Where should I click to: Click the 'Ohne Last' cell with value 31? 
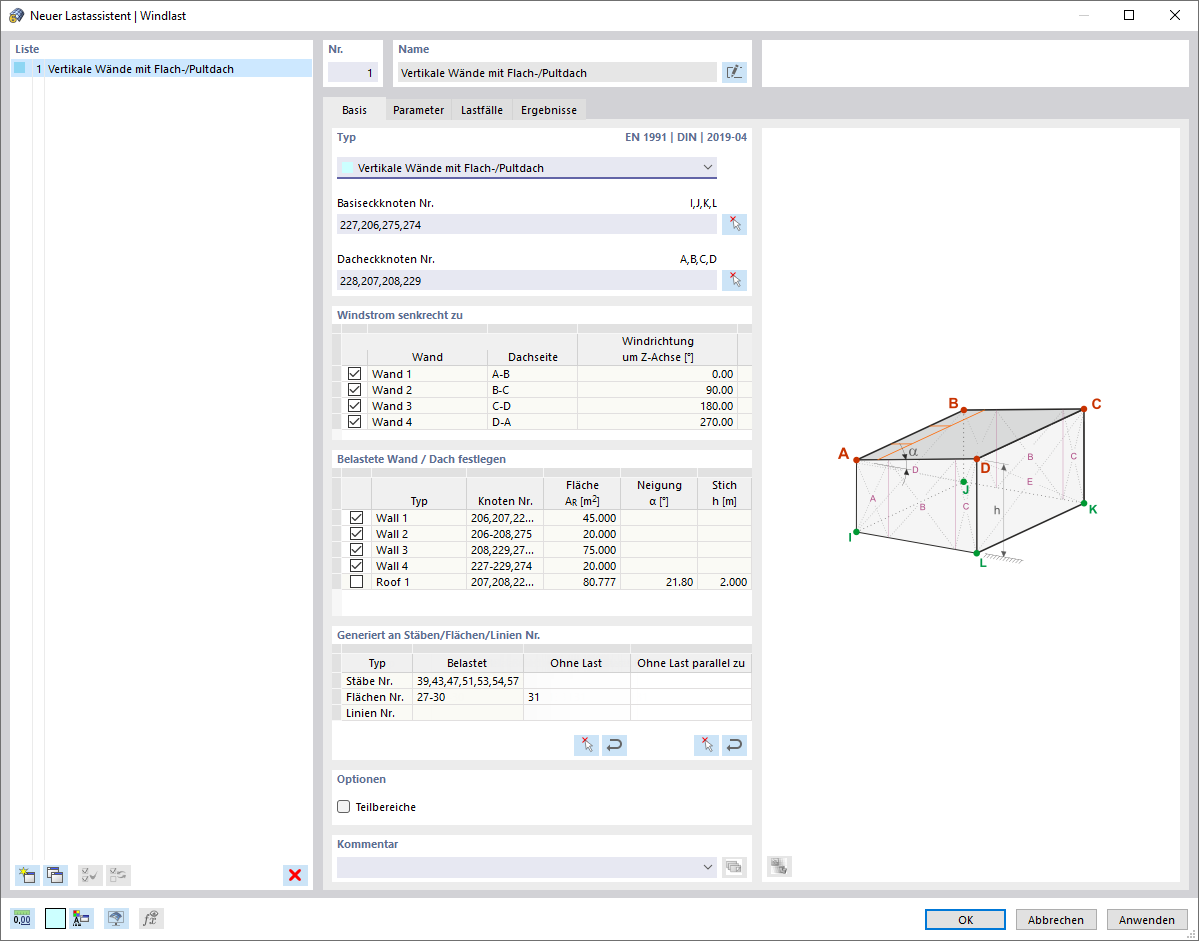pyautogui.click(x=577, y=697)
